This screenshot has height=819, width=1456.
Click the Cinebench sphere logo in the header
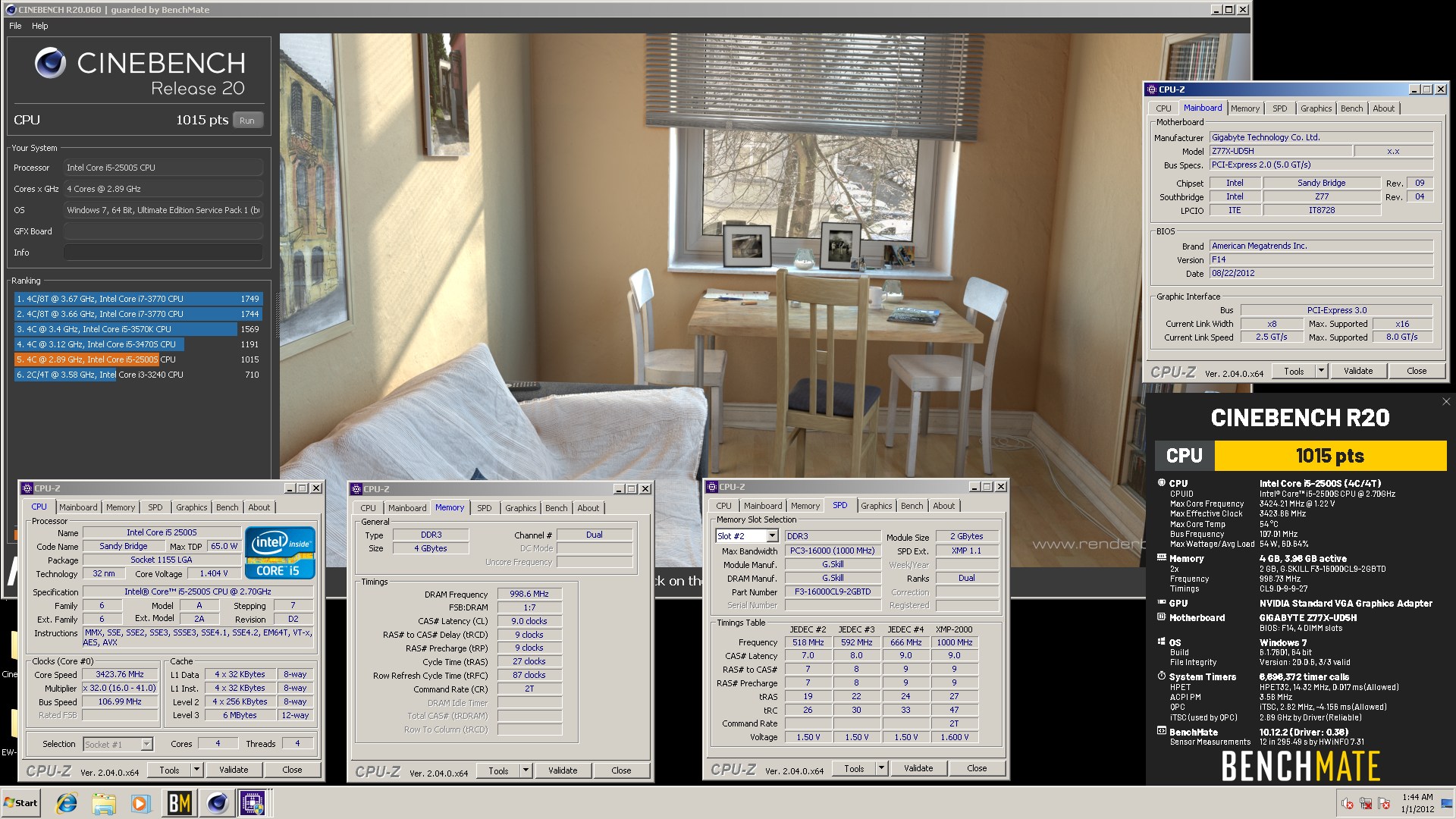pyautogui.click(x=50, y=63)
